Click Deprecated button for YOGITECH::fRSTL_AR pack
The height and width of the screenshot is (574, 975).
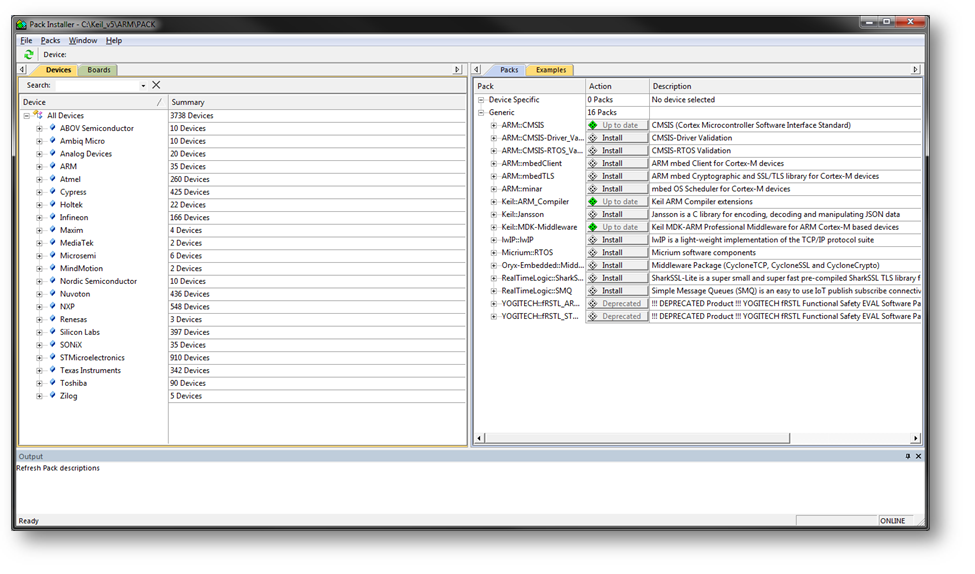tap(617, 303)
